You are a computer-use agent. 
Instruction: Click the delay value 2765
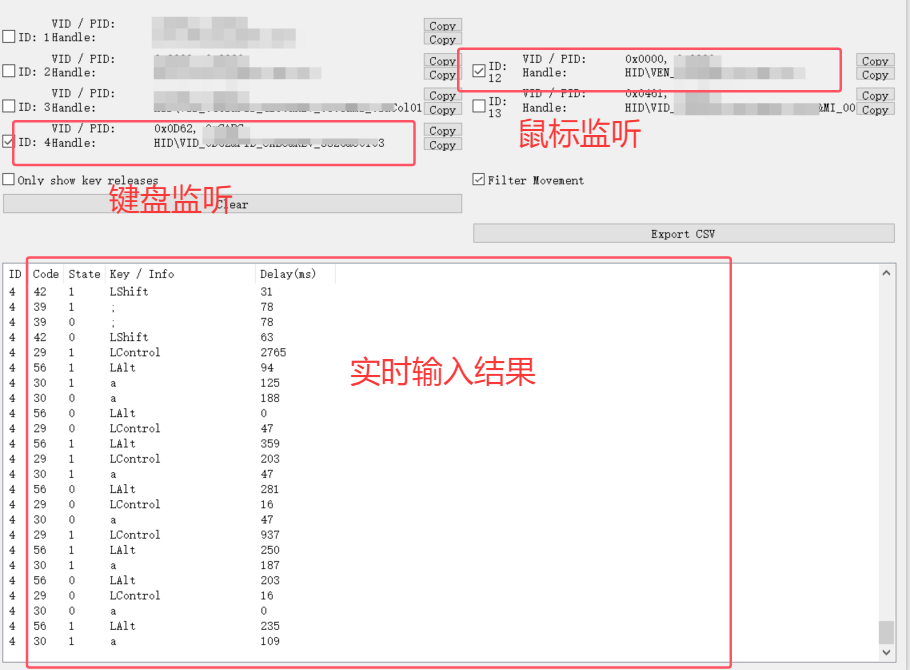(273, 352)
